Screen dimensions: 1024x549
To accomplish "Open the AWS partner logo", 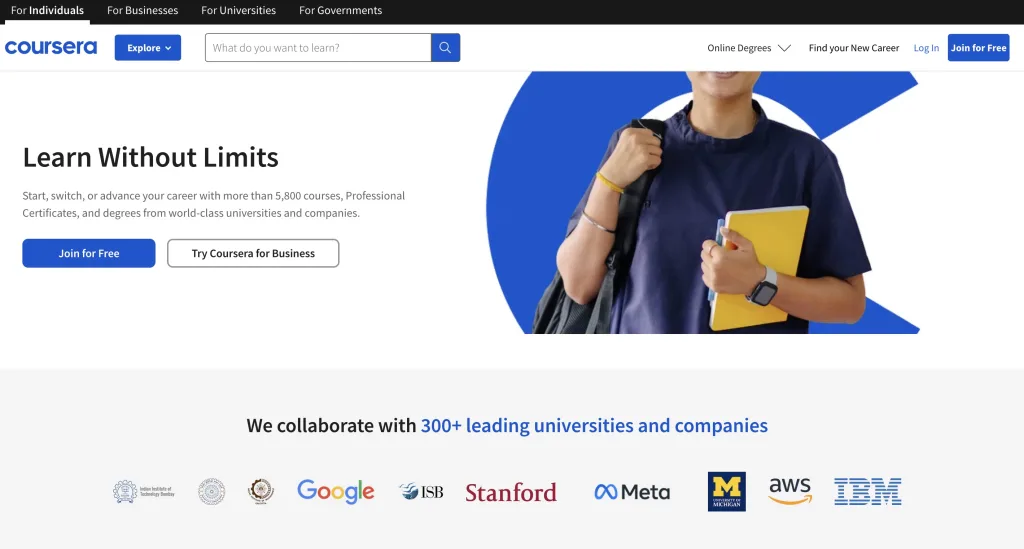I will [x=790, y=491].
